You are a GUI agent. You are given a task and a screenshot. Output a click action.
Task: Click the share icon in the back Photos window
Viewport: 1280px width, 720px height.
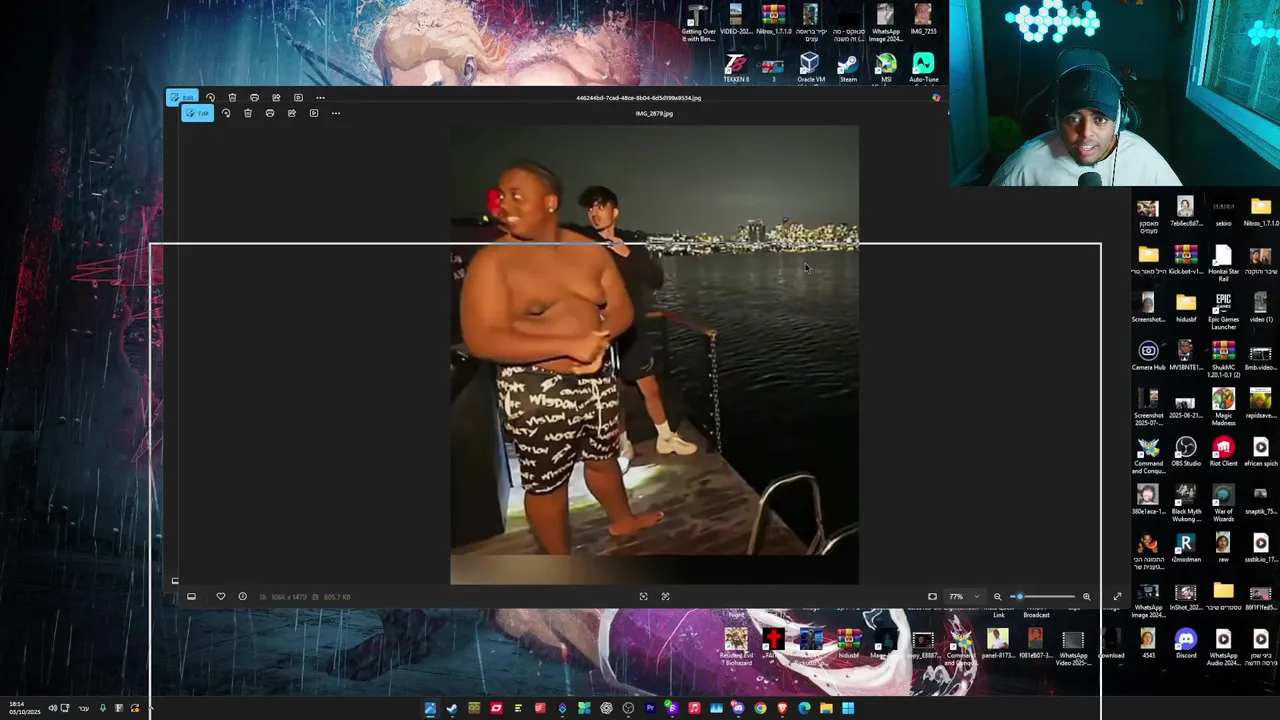coord(276,97)
